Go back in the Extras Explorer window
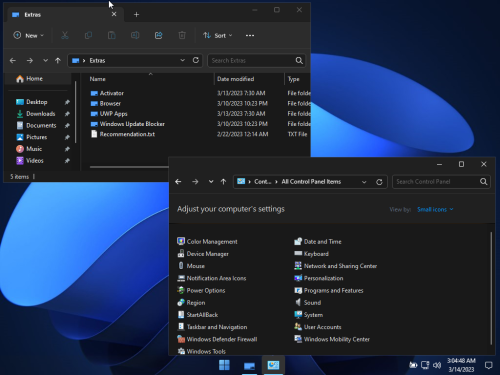The height and width of the screenshot is (375, 500). pyautogui.click(x=13, y=60)
